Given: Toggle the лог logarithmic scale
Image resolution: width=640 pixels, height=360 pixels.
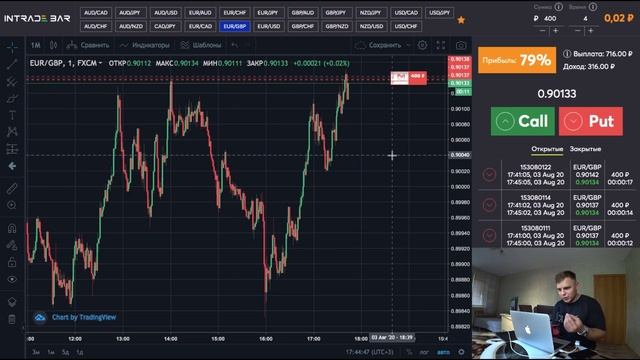Looking at the screenshot, I should (424, 352).
